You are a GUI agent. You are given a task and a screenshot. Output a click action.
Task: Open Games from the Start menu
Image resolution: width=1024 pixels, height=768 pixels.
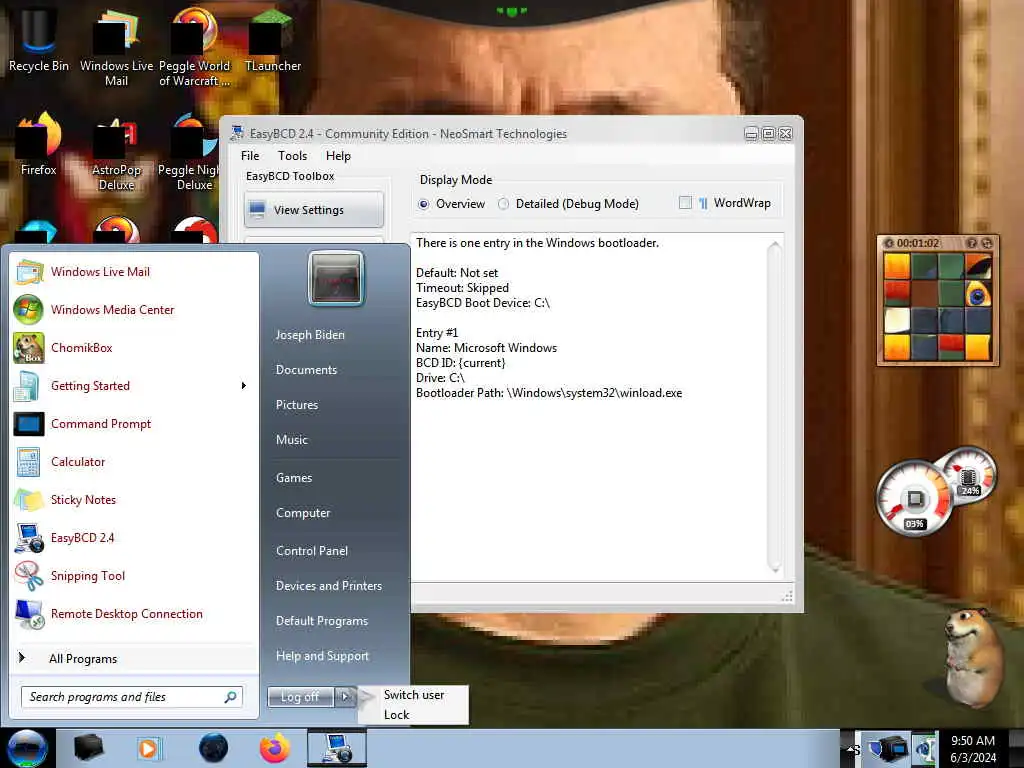[x=294, y=477]
